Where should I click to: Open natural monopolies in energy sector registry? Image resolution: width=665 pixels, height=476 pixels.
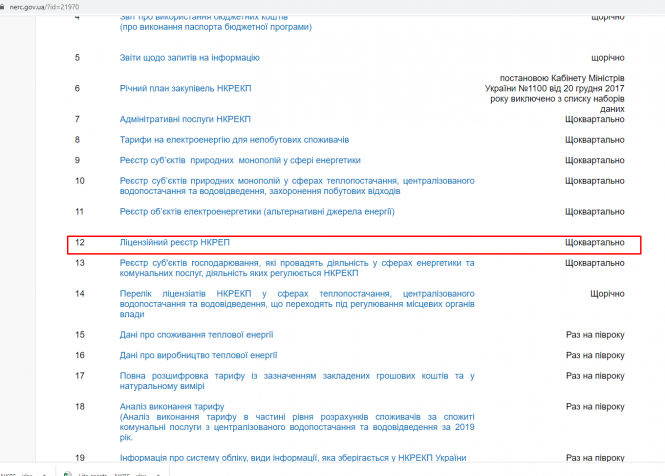tap(240, 160)
